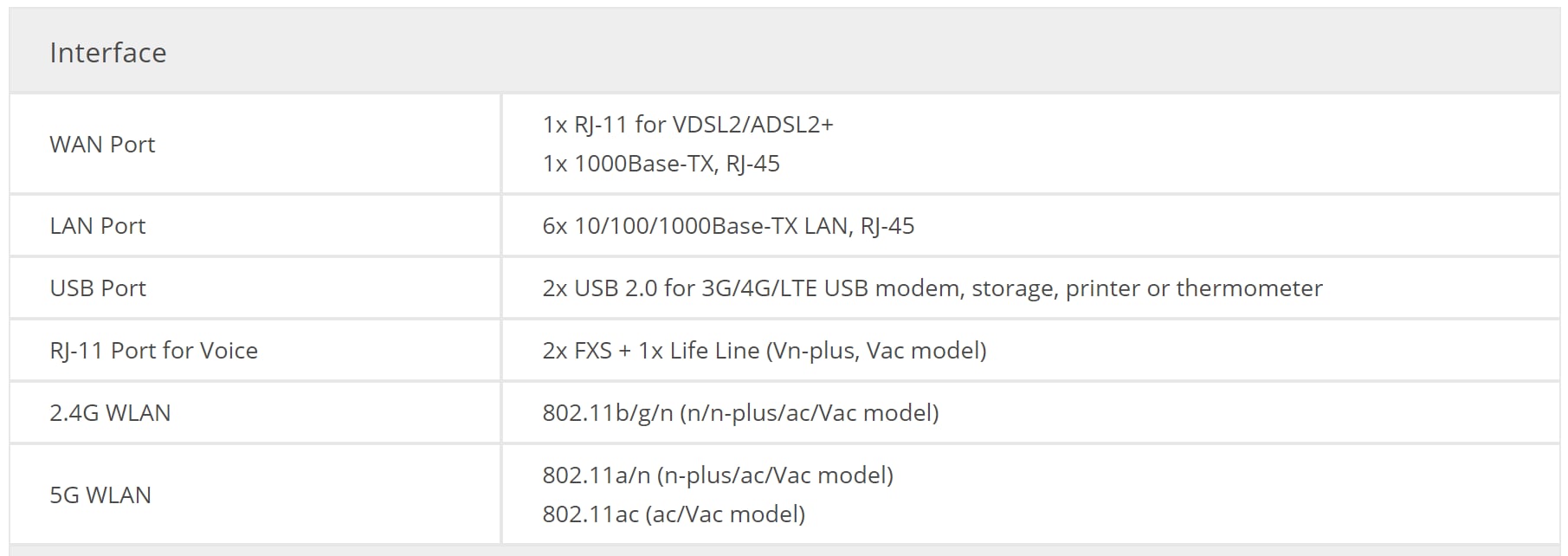1568x556 pixels.
Task: Select the RJ-11 Port for Voice label
Action: [154, 351]
